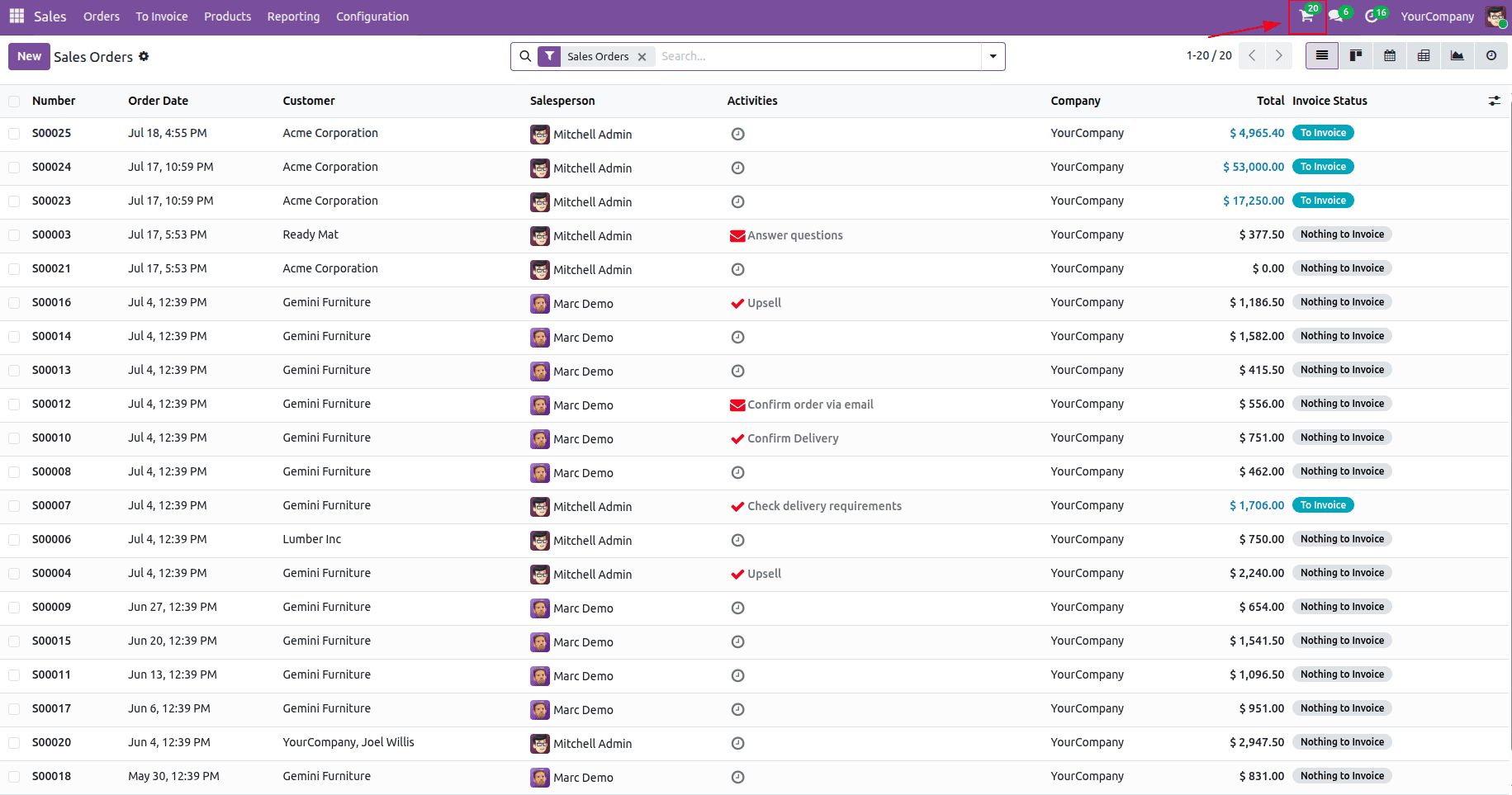The height and width of the screenshot is (795, 1512).
Task: Sort by Total column header
Action: click(x=1271, y=101)
